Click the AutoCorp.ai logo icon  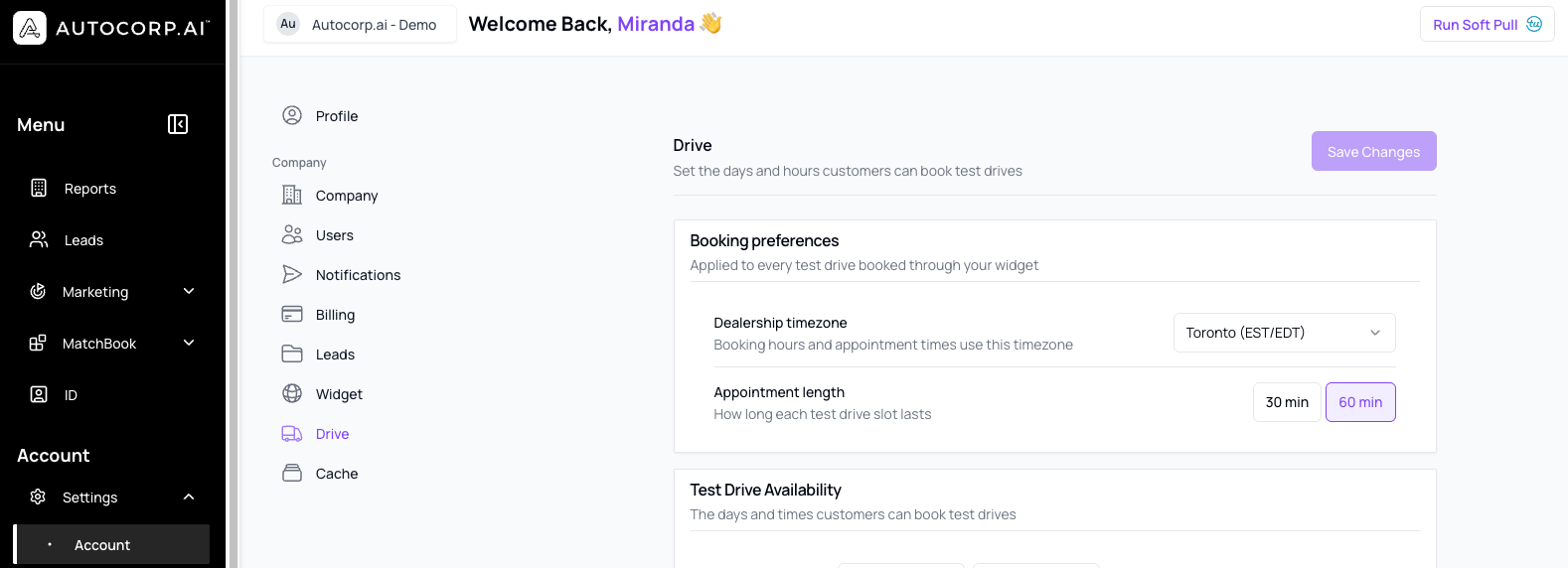coord(30,28)
